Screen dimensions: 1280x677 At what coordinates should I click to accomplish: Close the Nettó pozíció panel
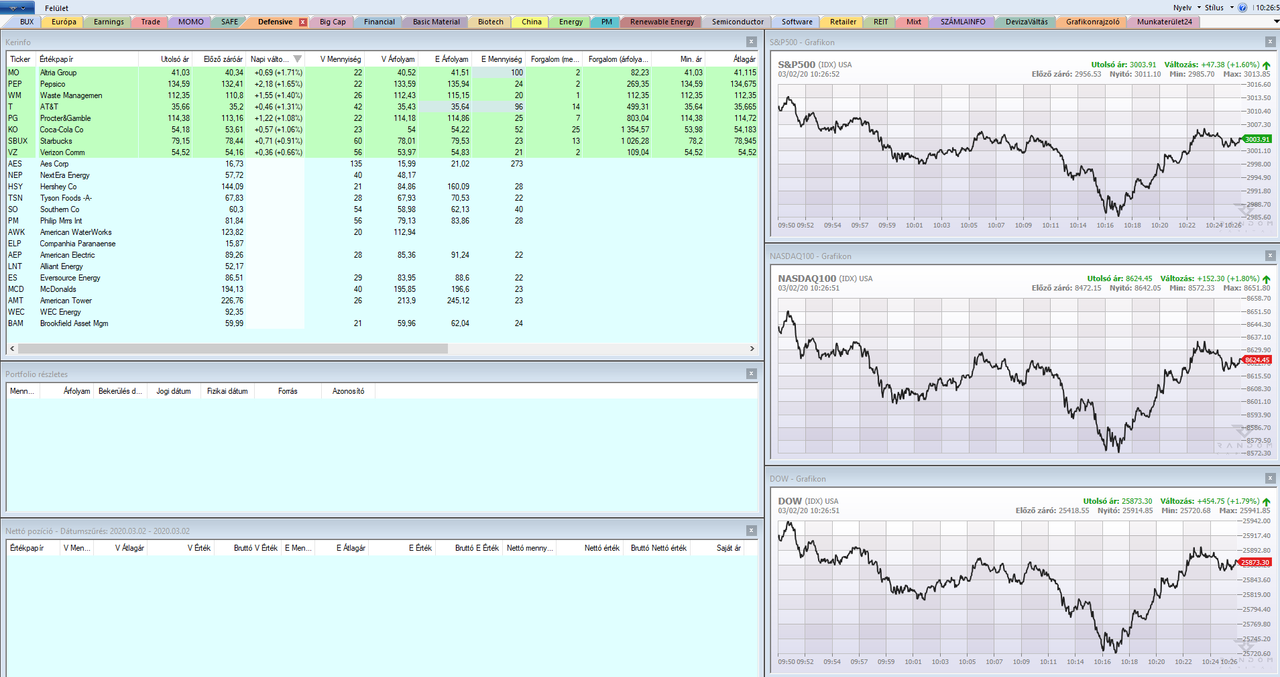pyautogui.click(x=752, y=530)
